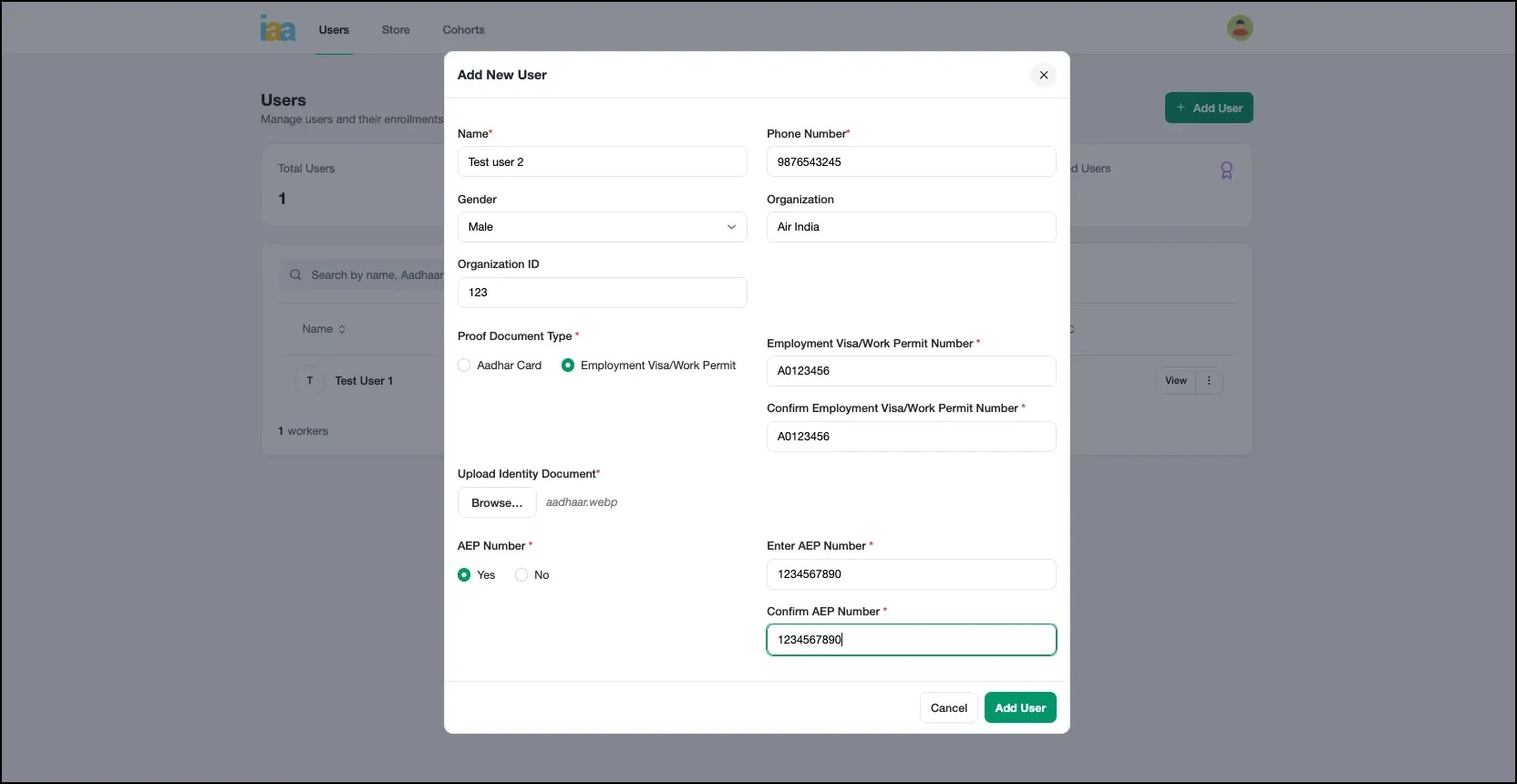This screenshot has width=1517, height=784.
Task: Open the three-dot menu for Test User 1
Action: pyautogui.click(x=1209, y=381)
